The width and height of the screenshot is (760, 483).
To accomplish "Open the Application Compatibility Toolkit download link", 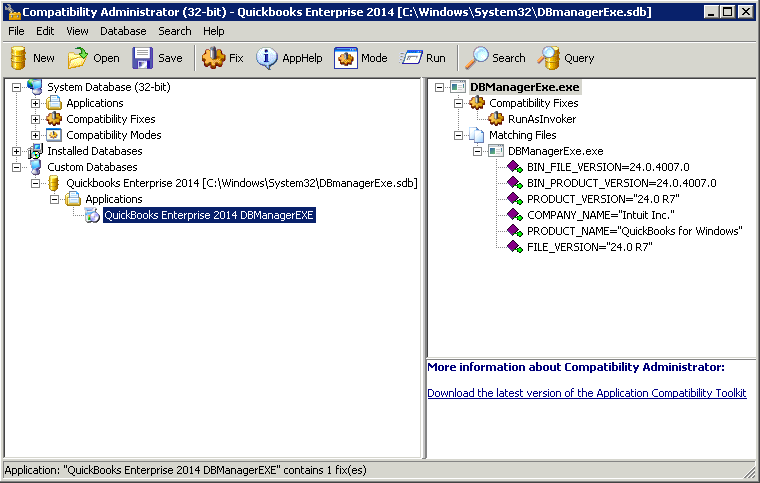I will (586, 393).
